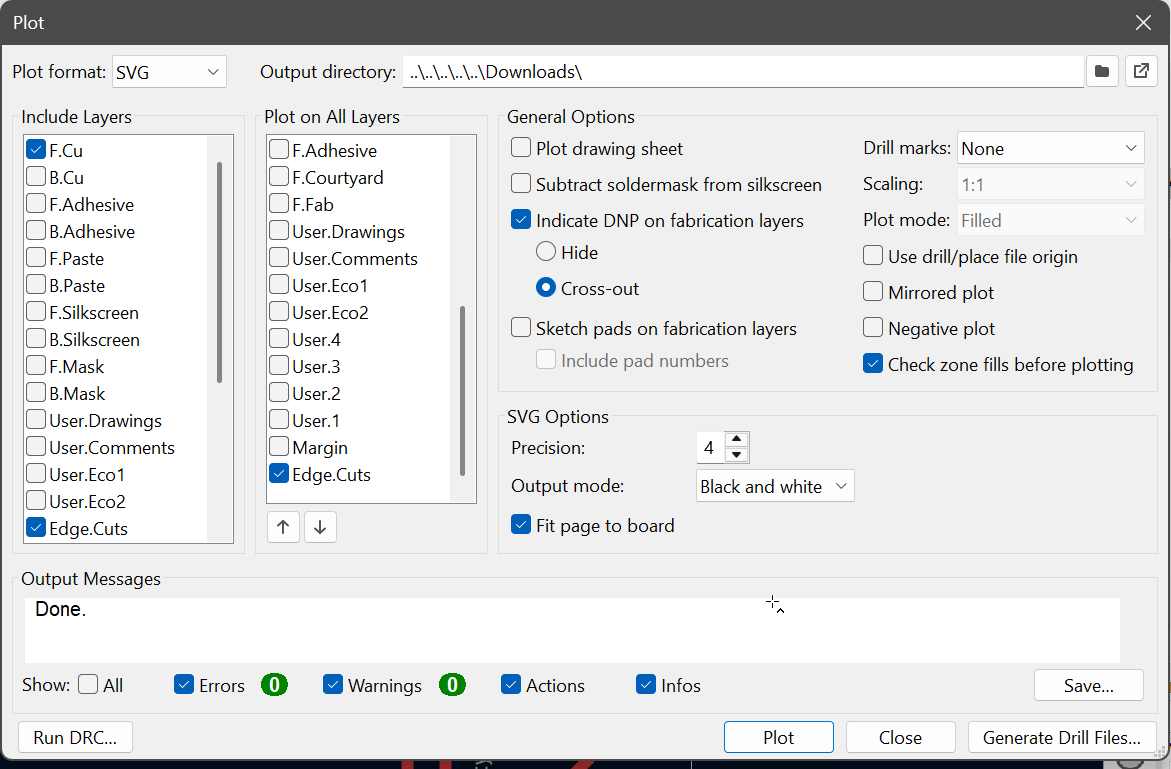This screenshot has height=769, width=1171.
Task: Check F.Fab in Plot on All Layers
Action: [279, 204]
